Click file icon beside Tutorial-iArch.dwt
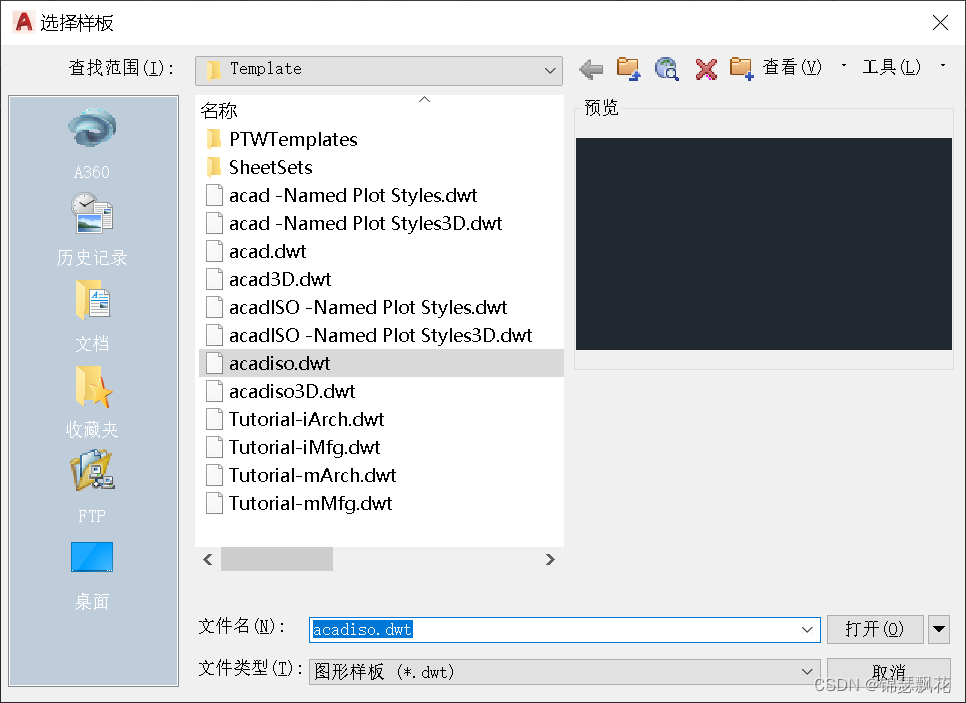Image resolution: width=966 pixels, height=703 pixels. coord(214,419)
